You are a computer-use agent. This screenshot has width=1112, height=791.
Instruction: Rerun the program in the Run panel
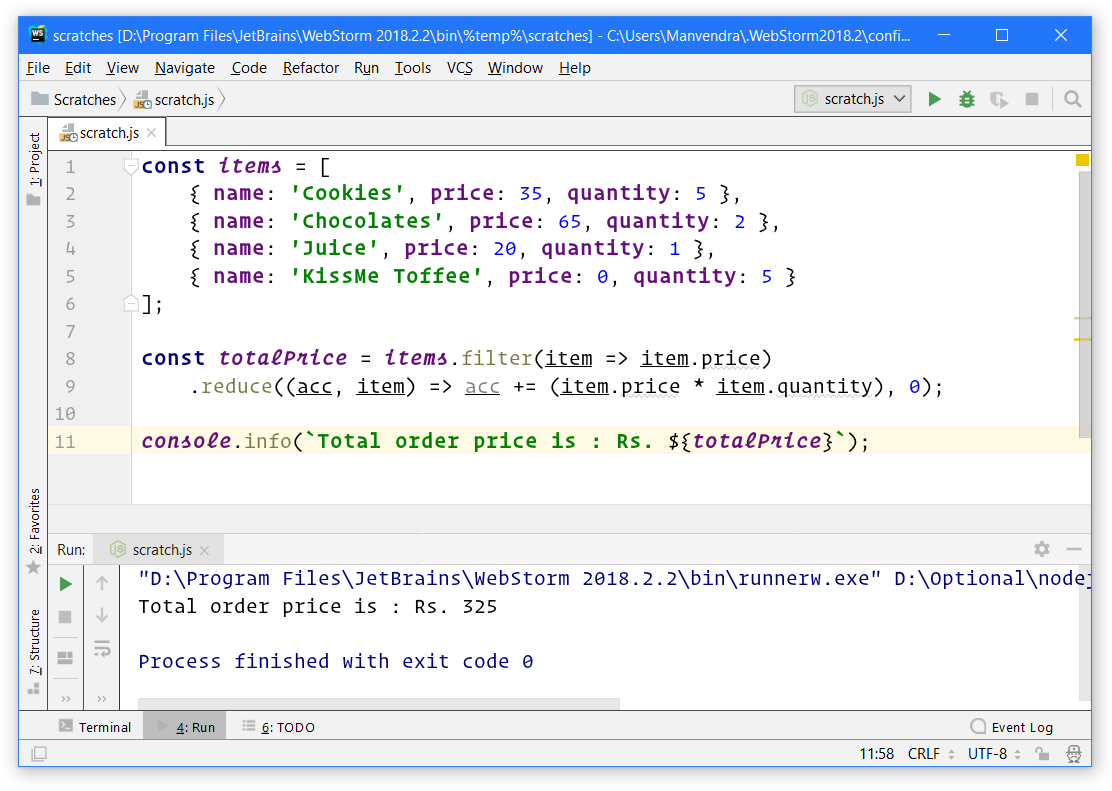[x=65, y=584]
